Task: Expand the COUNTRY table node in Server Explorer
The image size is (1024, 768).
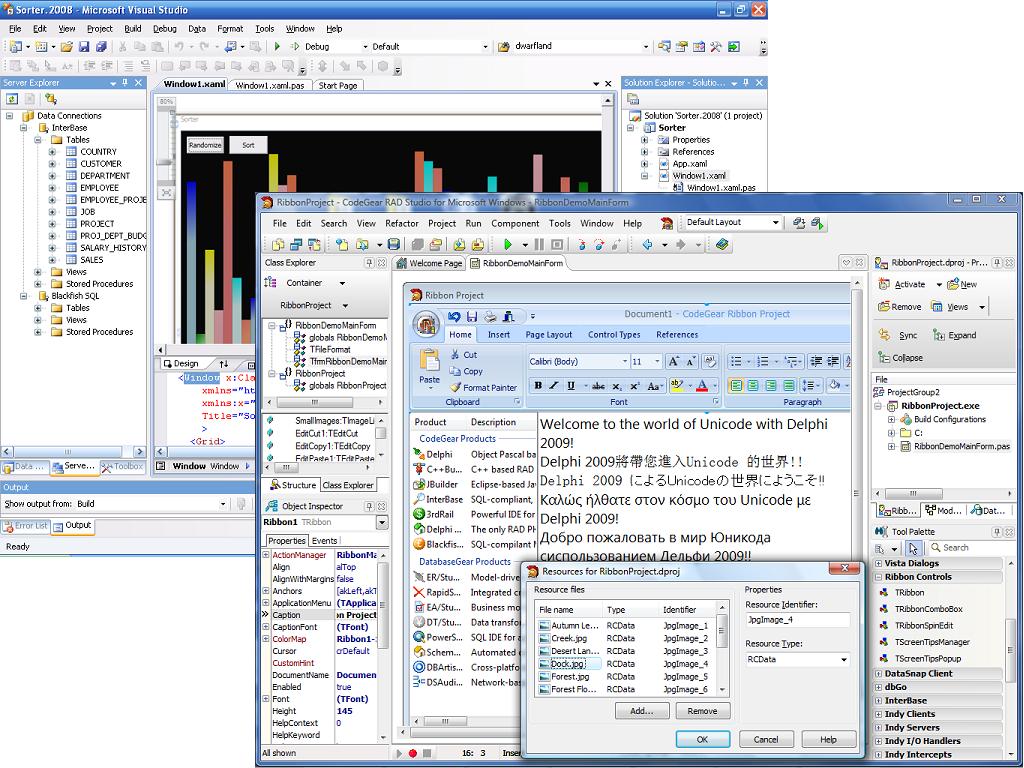Action: 54,152
